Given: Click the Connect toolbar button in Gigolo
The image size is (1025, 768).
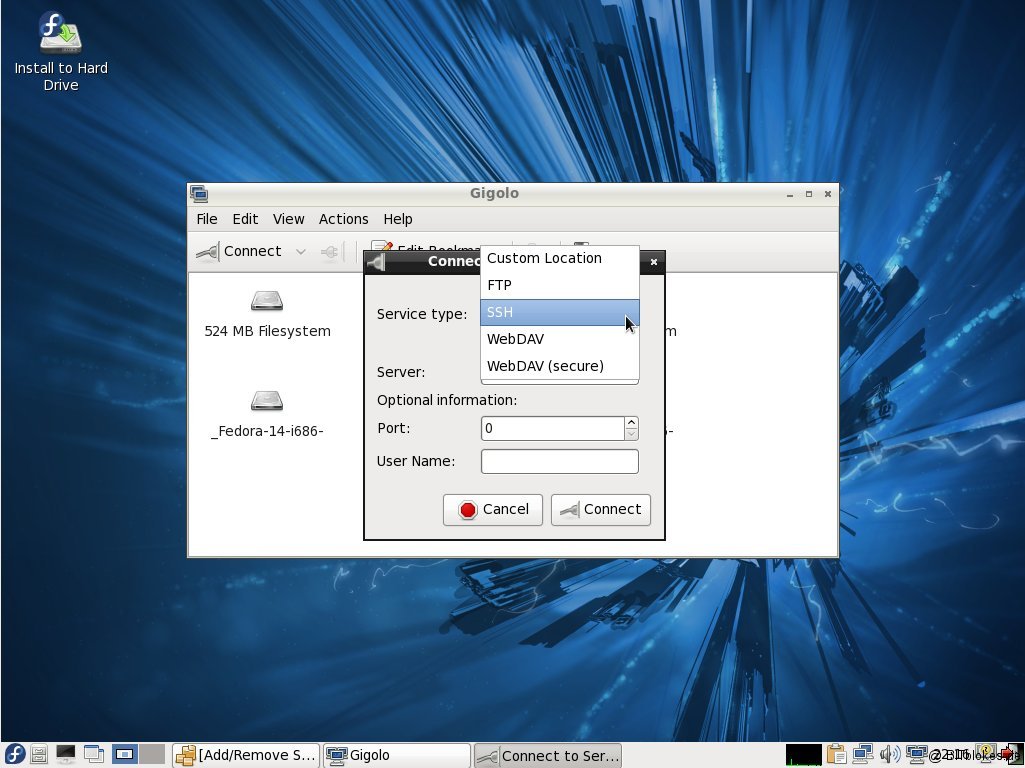Looking at the screenshot, I should (x=240, y=252).
